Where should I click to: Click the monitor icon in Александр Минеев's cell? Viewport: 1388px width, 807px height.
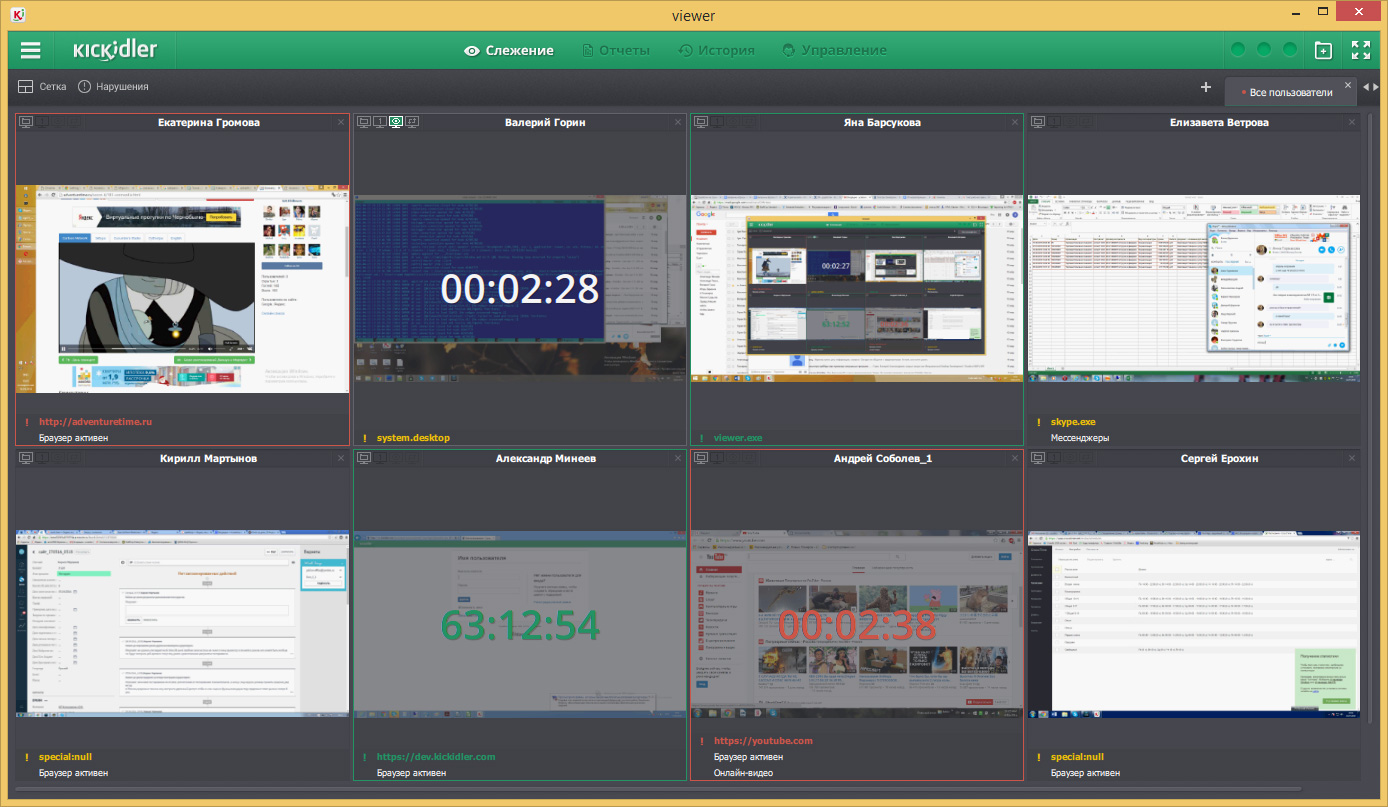364,458
